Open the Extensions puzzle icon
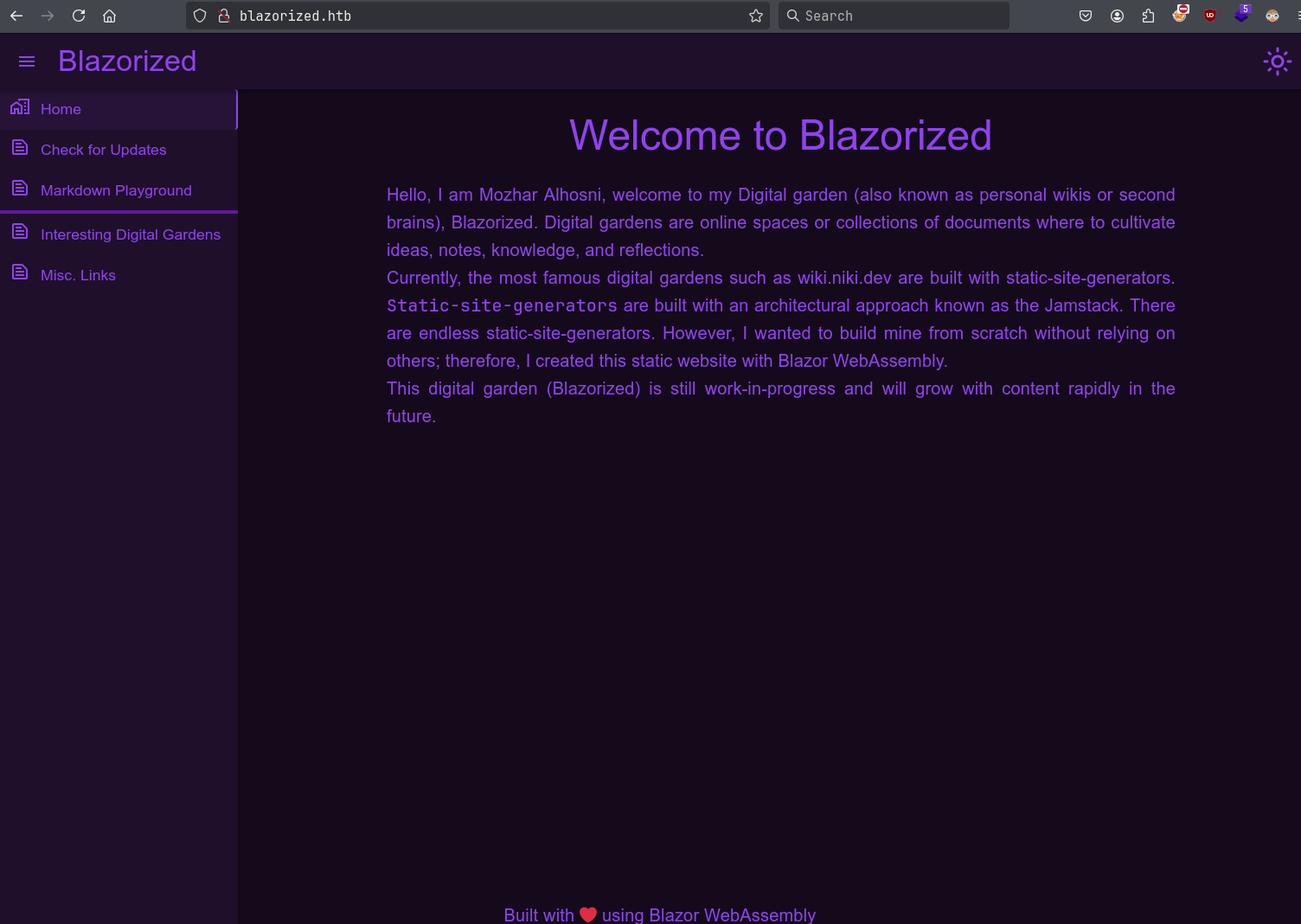 tap(1148, 16)
